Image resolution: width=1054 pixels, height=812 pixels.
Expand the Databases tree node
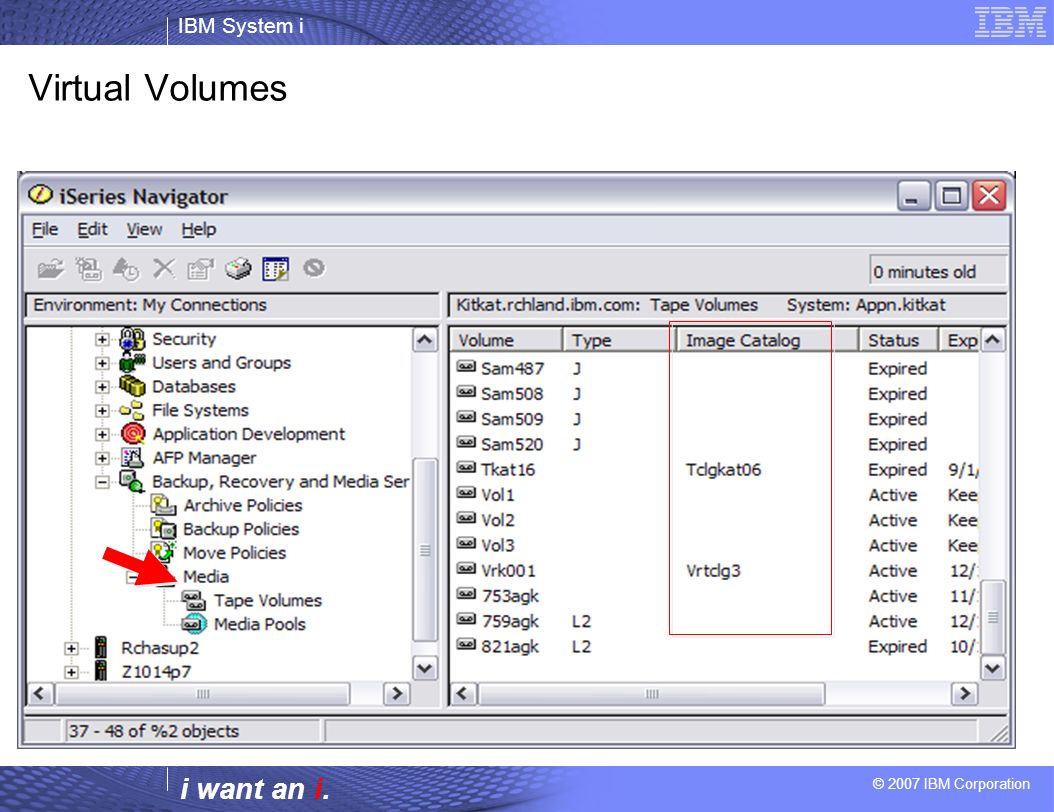(x=102, y=387)
